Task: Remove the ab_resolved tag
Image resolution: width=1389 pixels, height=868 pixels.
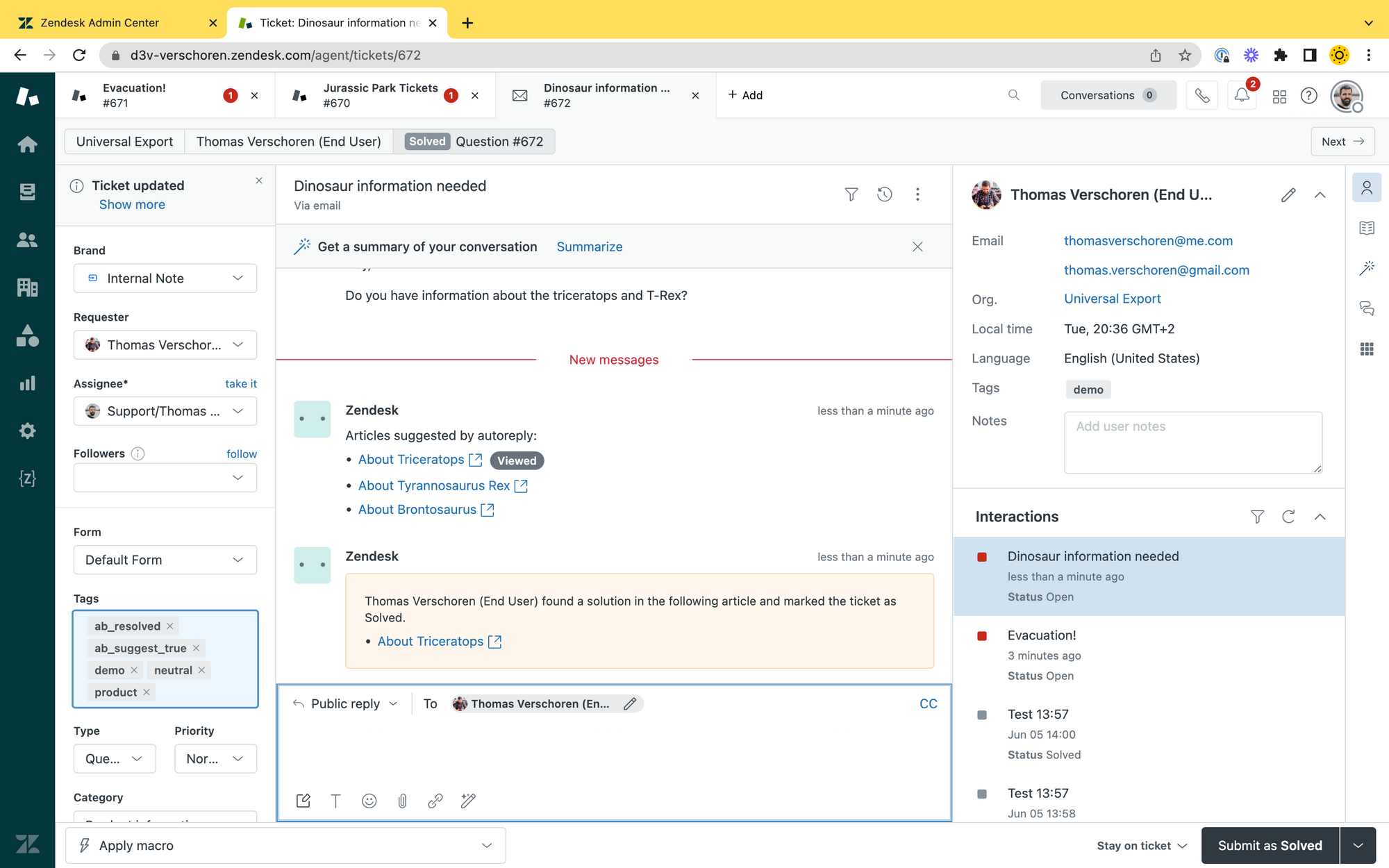Action: [x=169, y=626]
